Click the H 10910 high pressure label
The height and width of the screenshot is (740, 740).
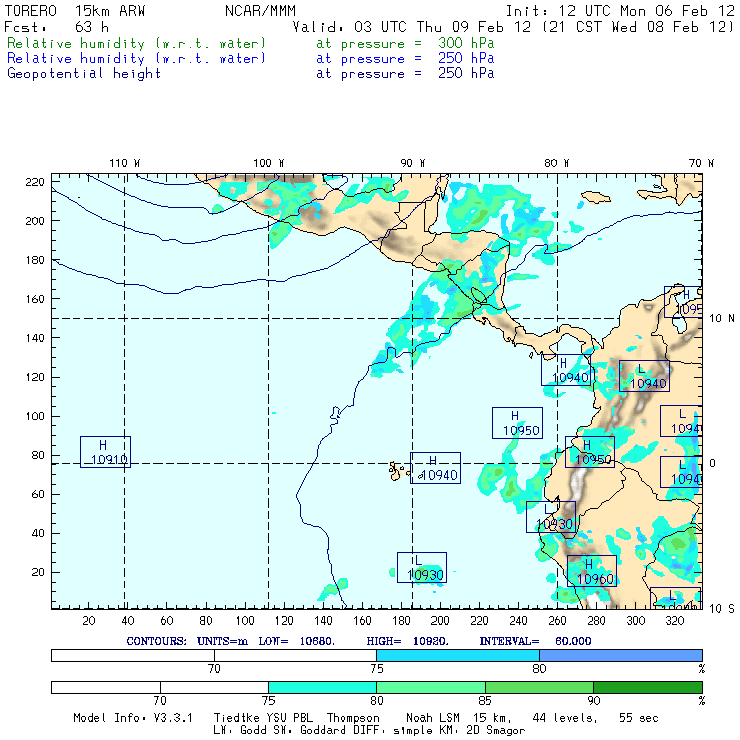(105, 452)
